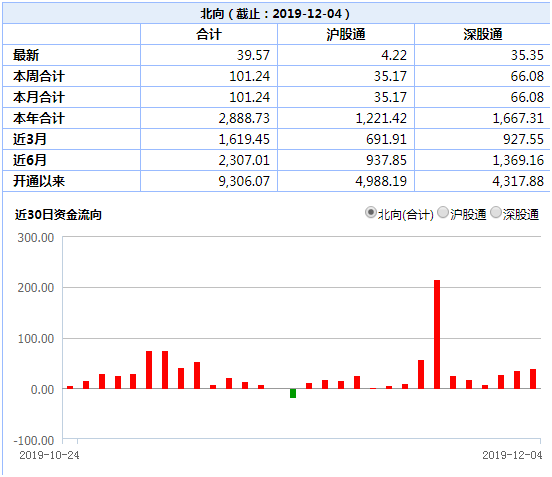Click the 深股通 column header
Image resolution: width=552 pixels, height=477 pixels.
pyautogui.click(x=483, y=34)
